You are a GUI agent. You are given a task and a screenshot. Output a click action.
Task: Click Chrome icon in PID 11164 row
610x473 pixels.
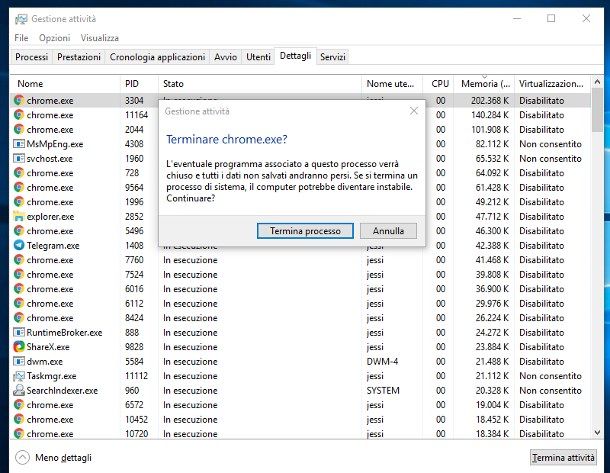tap(19, 115)
